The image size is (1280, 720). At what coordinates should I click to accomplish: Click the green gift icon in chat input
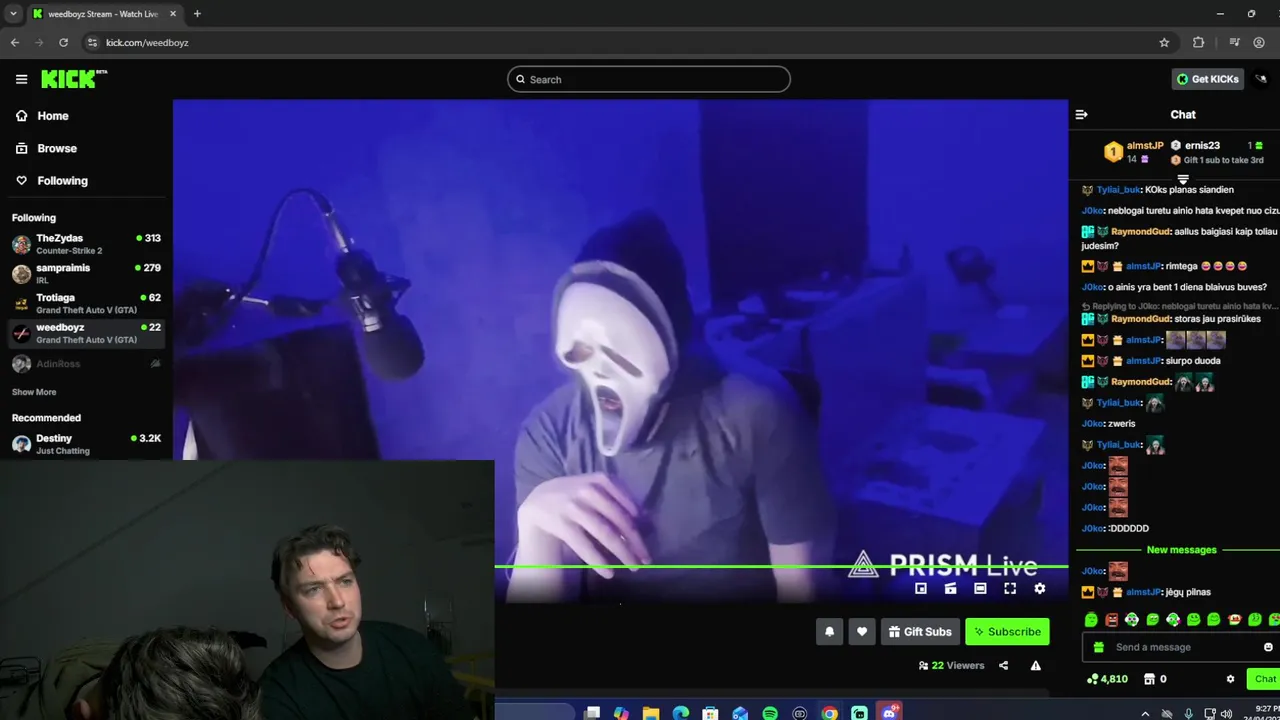tap(1099, 647)
